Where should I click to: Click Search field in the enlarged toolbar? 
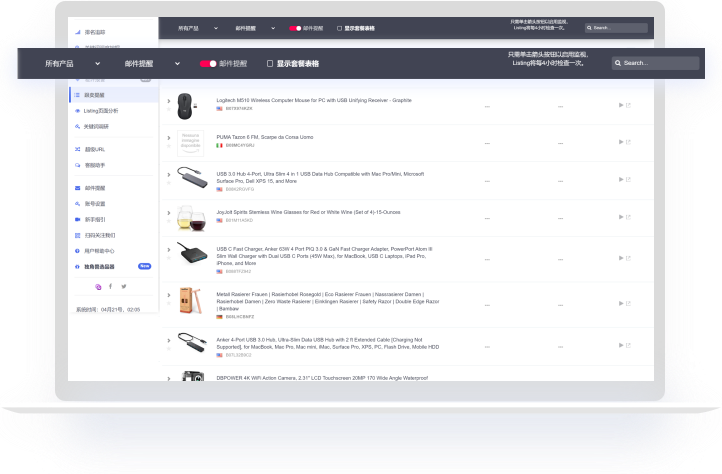coord(656,63)
